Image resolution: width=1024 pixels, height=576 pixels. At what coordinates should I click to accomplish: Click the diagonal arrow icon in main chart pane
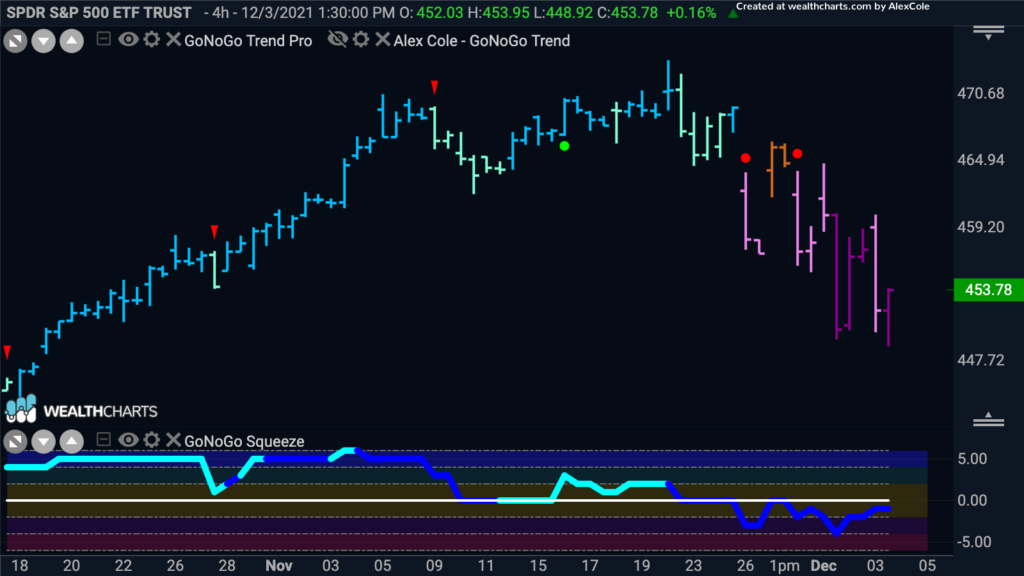click(x=15, y=42)
